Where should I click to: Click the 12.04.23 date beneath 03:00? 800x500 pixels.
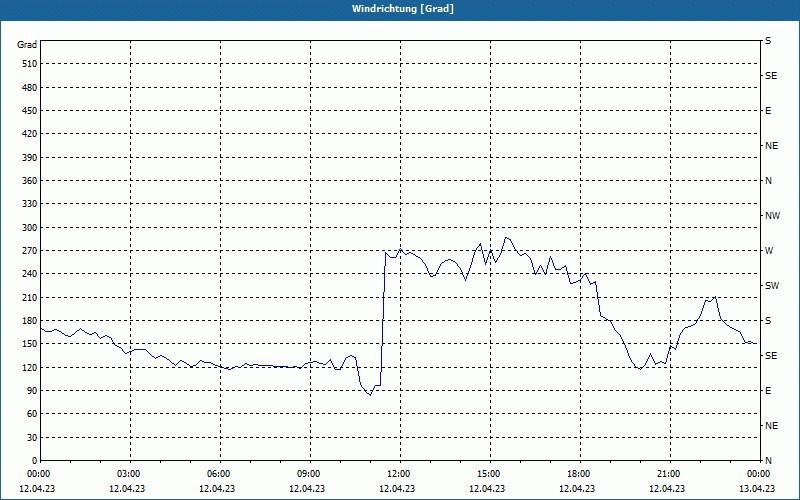127,488
